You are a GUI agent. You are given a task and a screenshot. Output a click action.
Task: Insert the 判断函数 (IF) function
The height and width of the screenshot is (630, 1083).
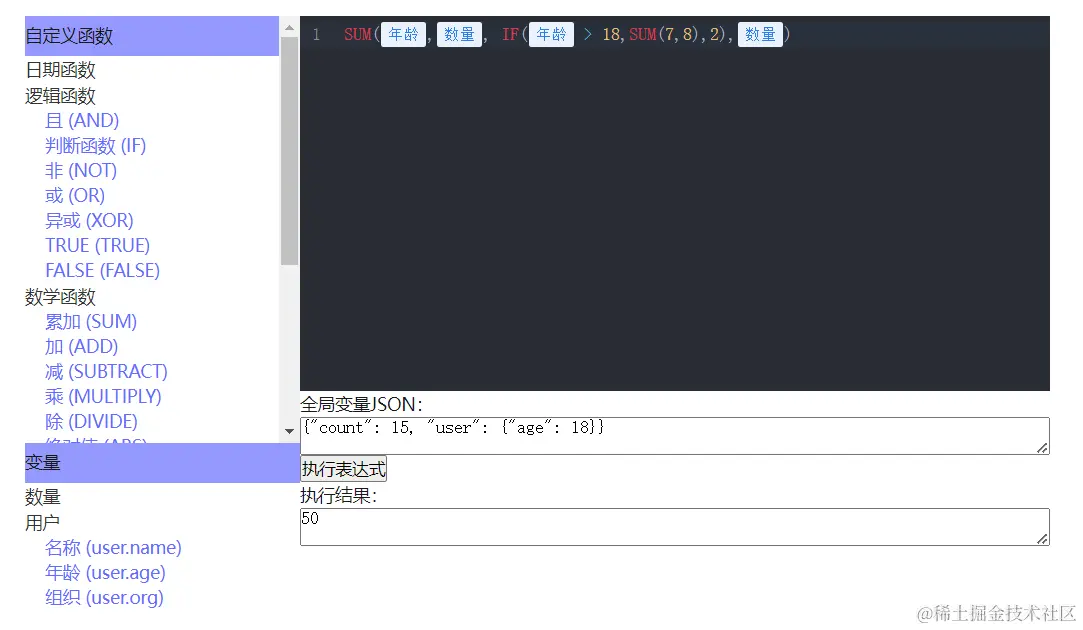pos(95,146)
